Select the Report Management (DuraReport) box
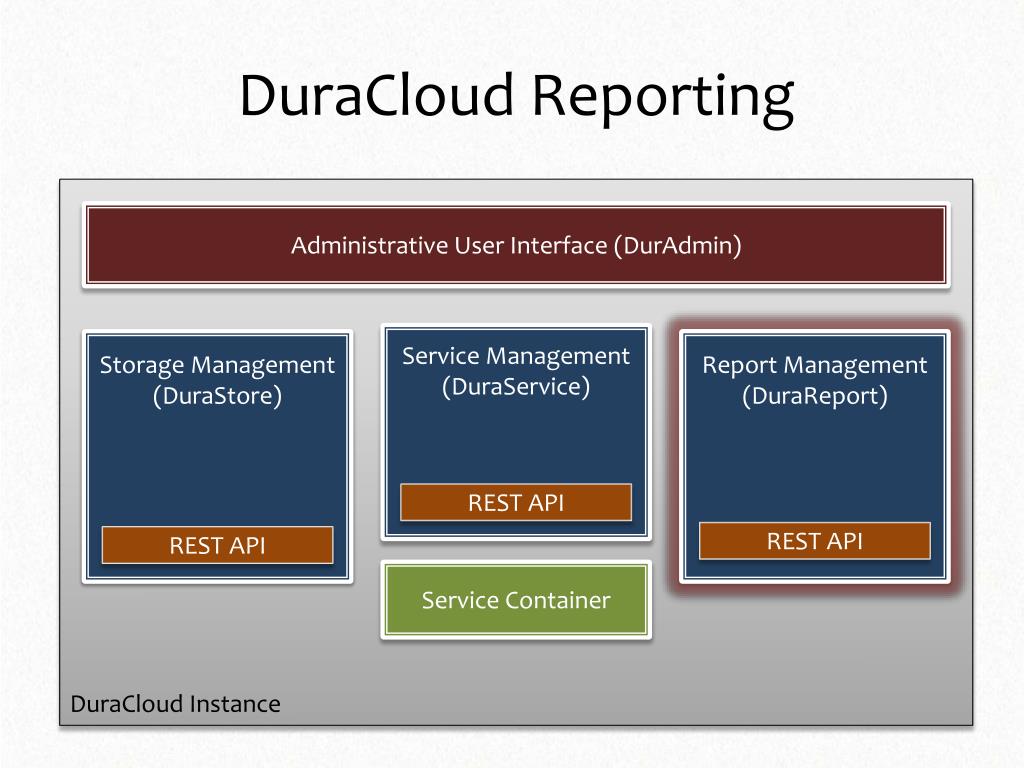This screenshot has height=768, width=1024. 814,456
